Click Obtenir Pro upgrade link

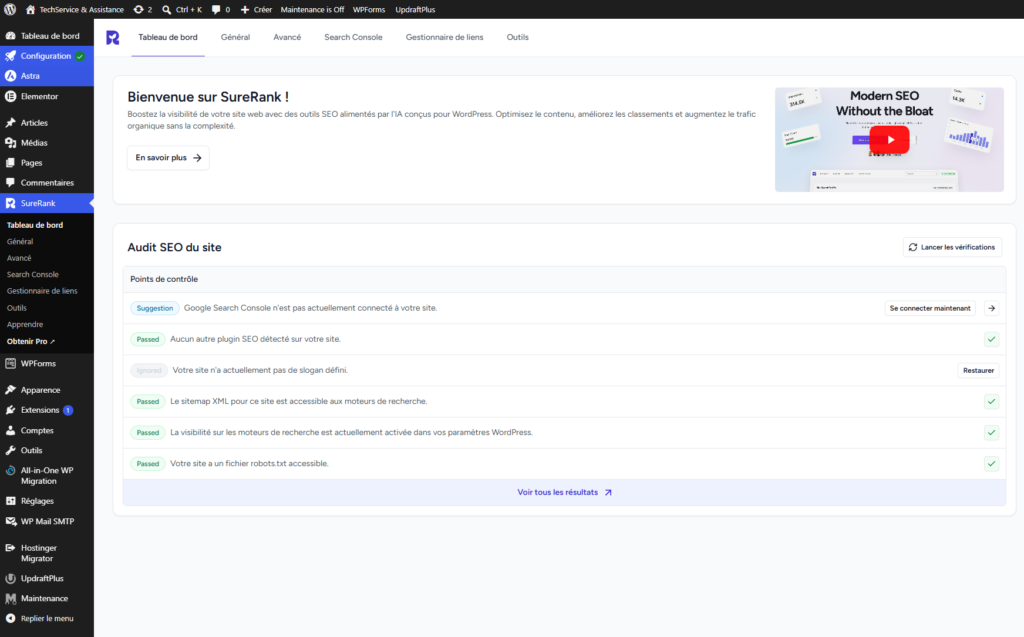[x=31, y=341]
